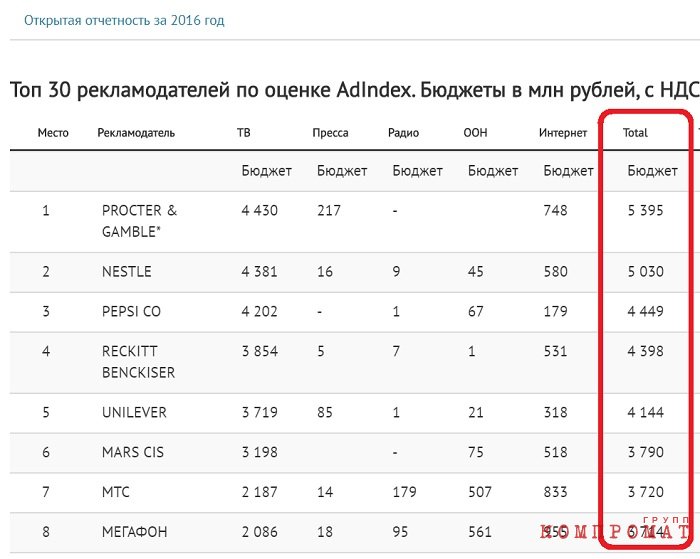The width and height of the screenshot is (700, 559).
Task: Select the 'MARS CIS' advertiser name
Action: click(133, 452)
